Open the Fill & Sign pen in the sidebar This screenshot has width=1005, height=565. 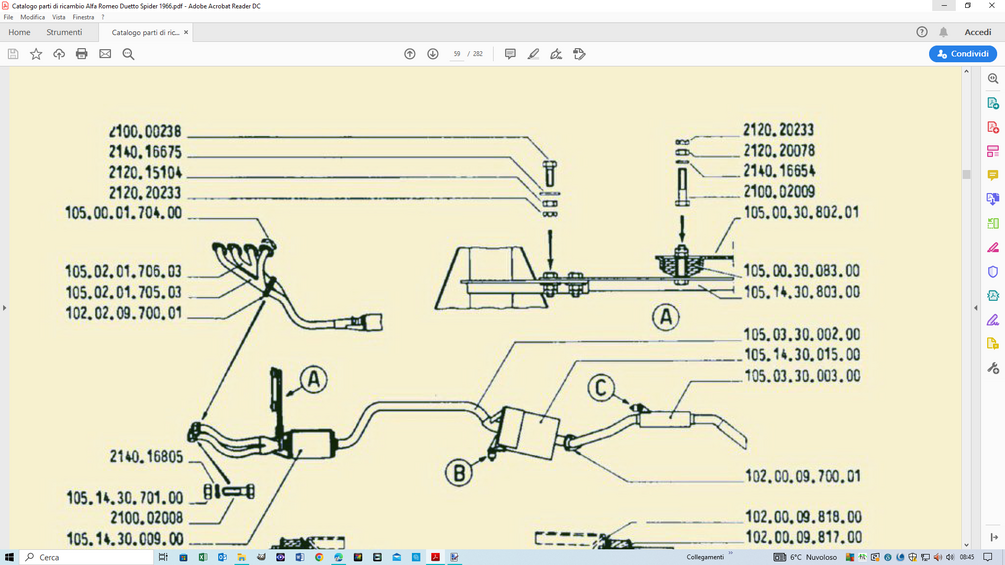pos(993,247)
